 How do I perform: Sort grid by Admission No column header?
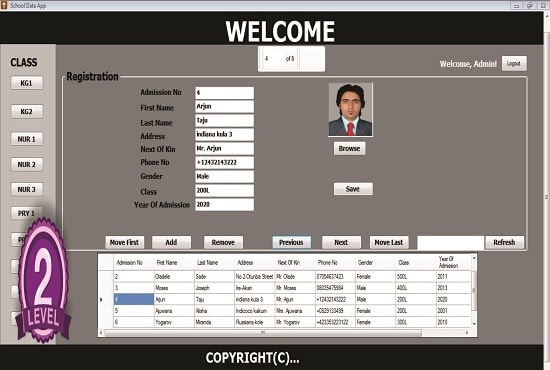point(134,263)
